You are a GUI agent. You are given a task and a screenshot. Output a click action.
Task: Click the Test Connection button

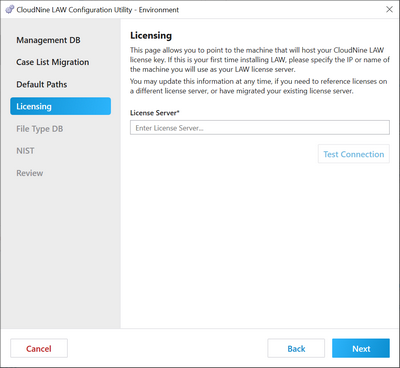point(354,154)
